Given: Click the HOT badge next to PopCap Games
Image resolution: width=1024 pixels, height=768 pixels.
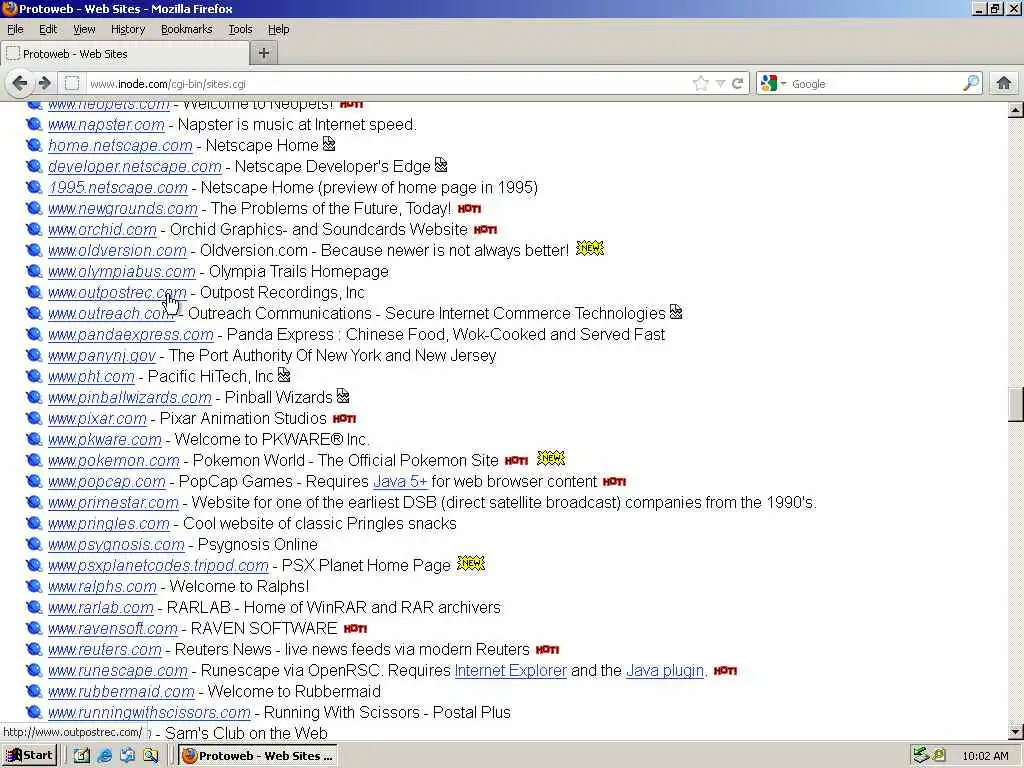Looking at the screenshot, I should 614,482.
